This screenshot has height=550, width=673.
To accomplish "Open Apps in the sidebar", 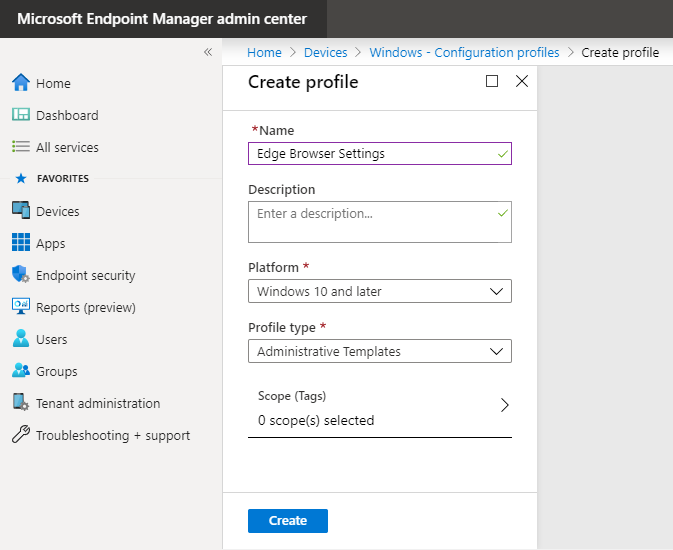I will point(51,243).
